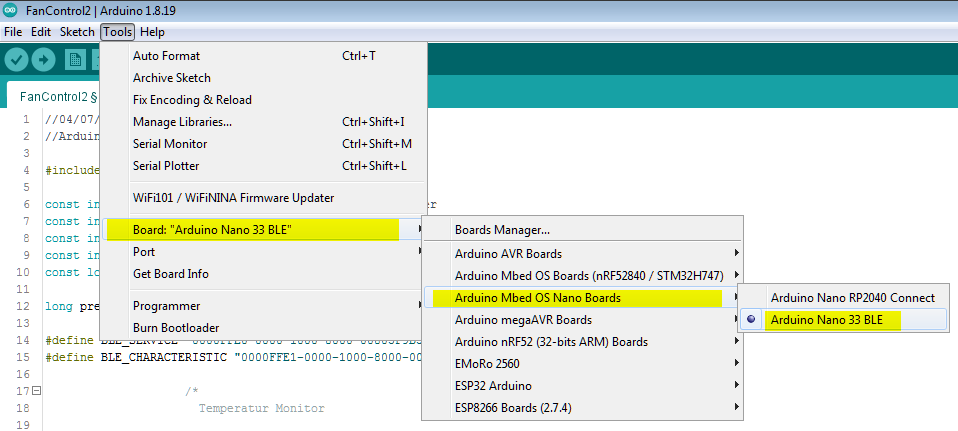This screenshot has width=958, height=431.
Task: Click the Verify checkmark toolbar icon
Action: coord(17,59)
